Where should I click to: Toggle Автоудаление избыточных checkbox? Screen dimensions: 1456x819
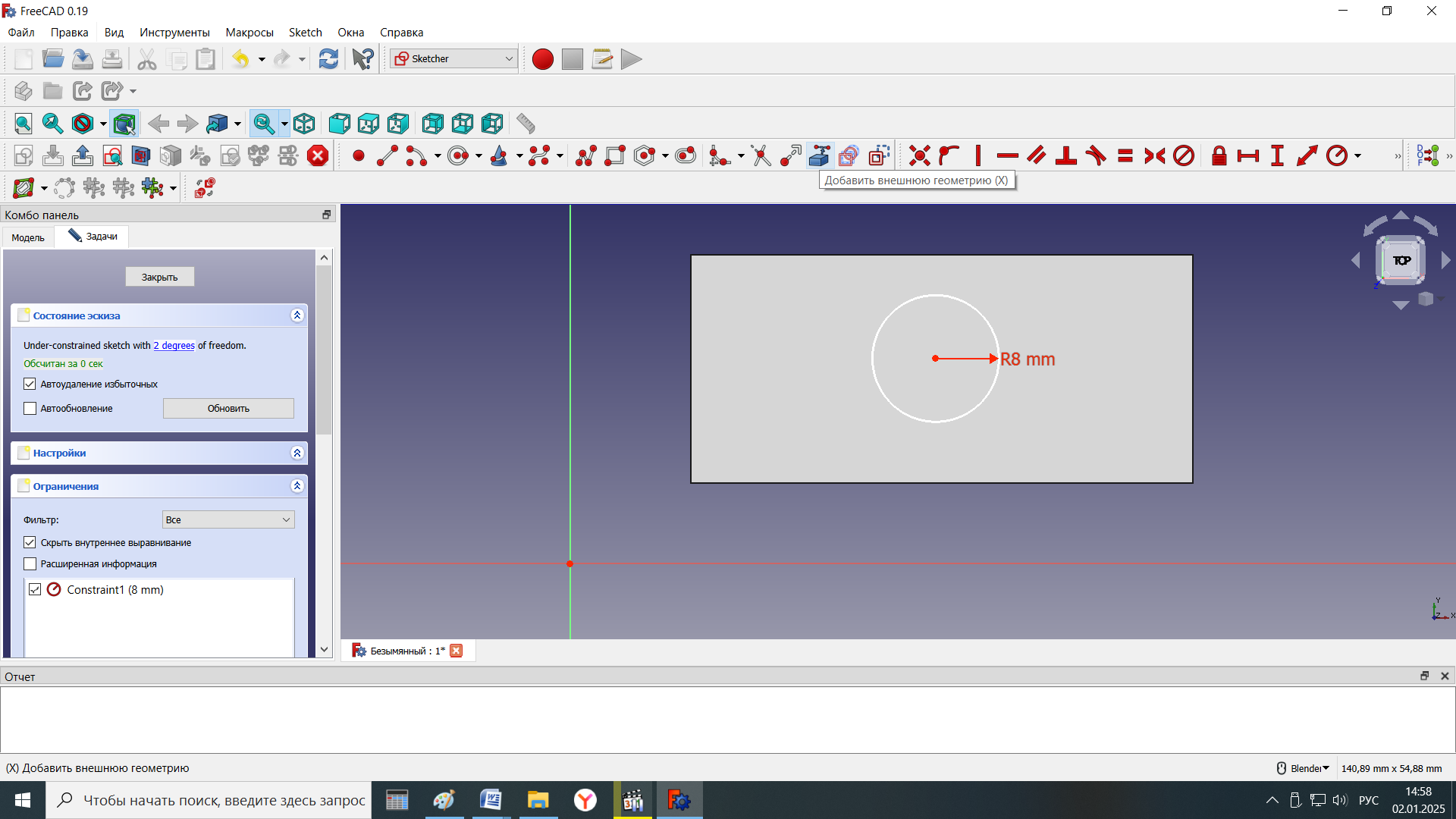point(30,384)
